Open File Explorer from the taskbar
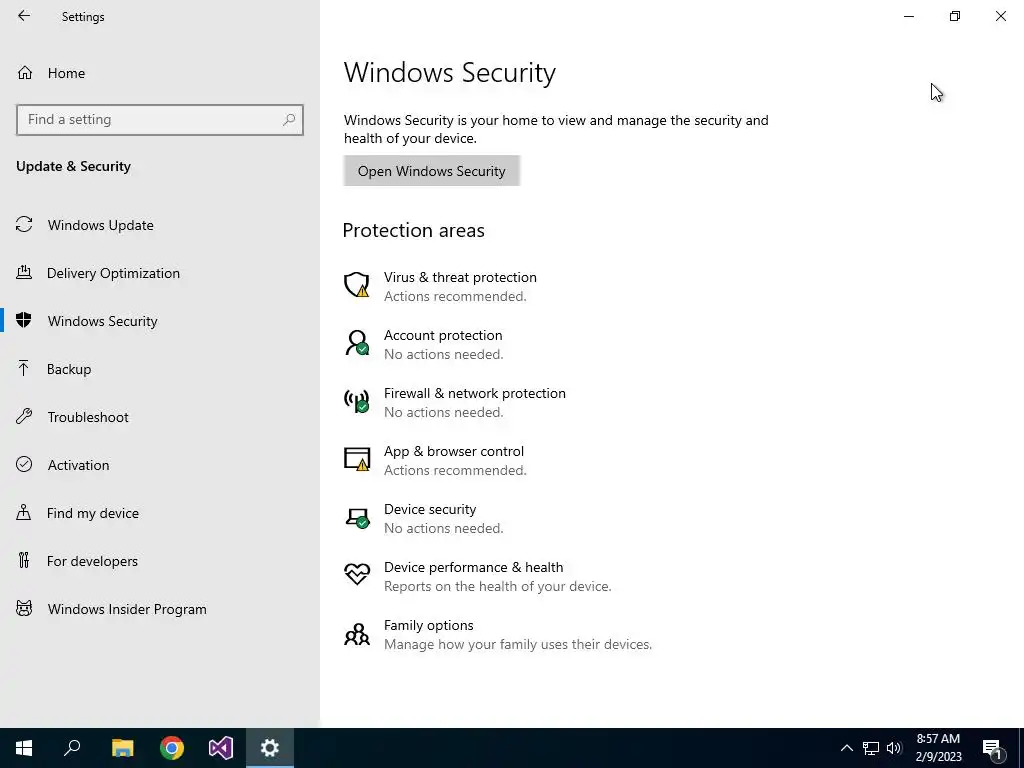Screen dimensions: 1024x768 tap(122, 748)
